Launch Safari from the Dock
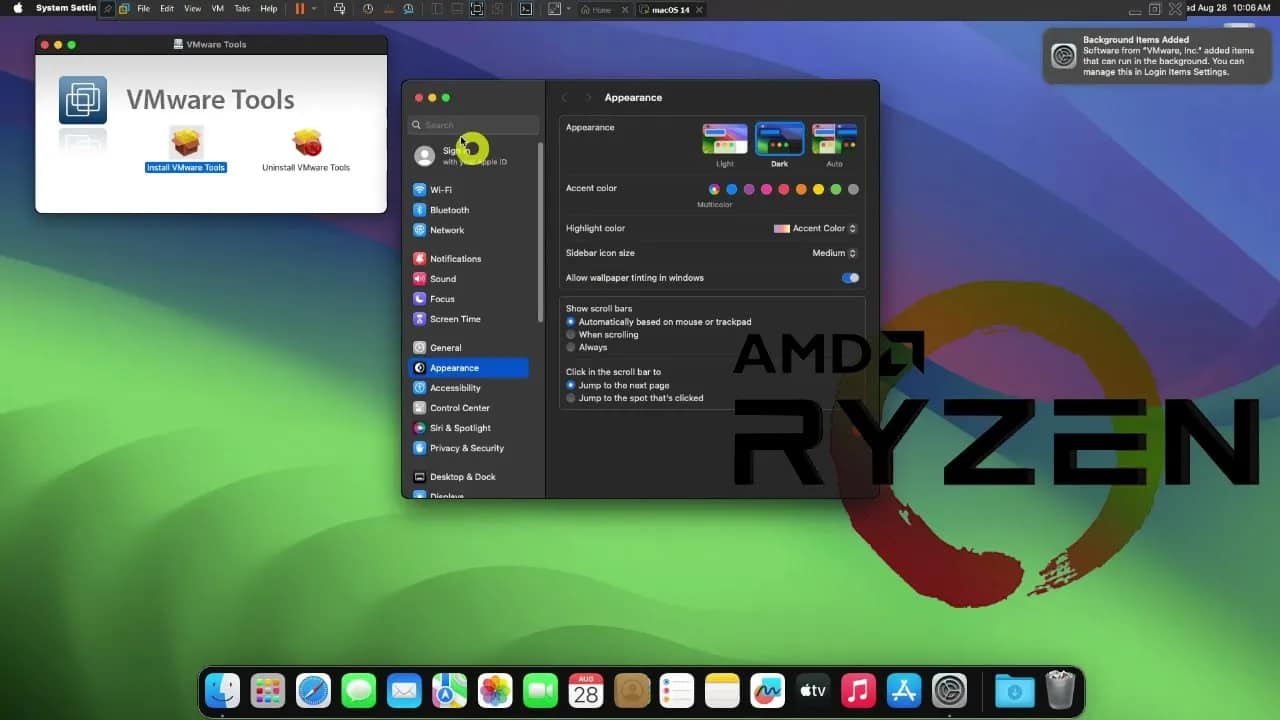Viewport: 1280px width, 720px height. (x=313, y=690)
